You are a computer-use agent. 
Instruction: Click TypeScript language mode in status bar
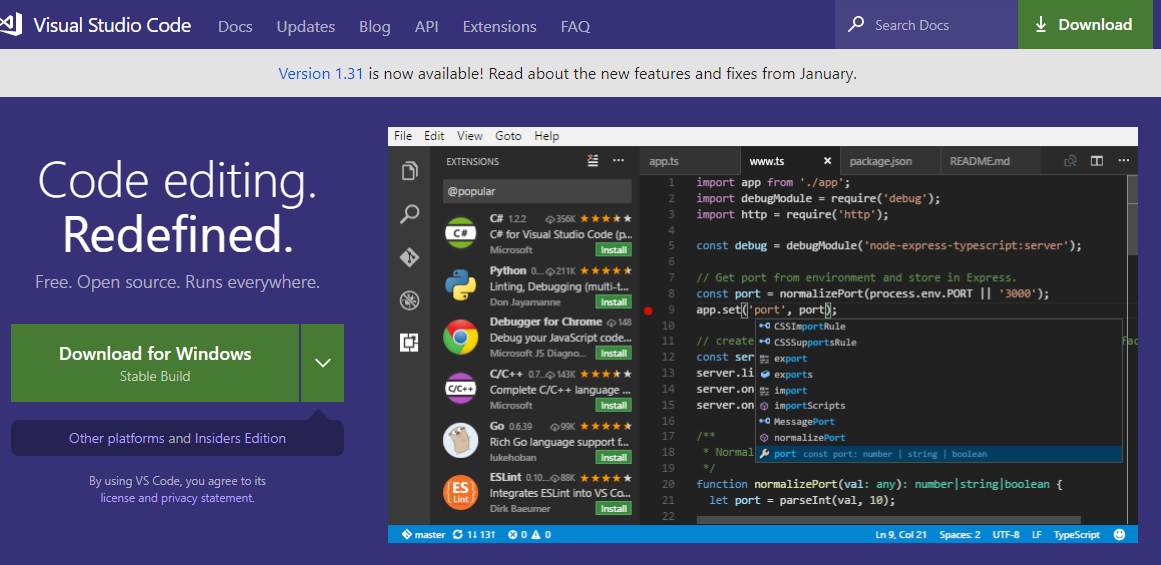click(x=1077, y=535)
